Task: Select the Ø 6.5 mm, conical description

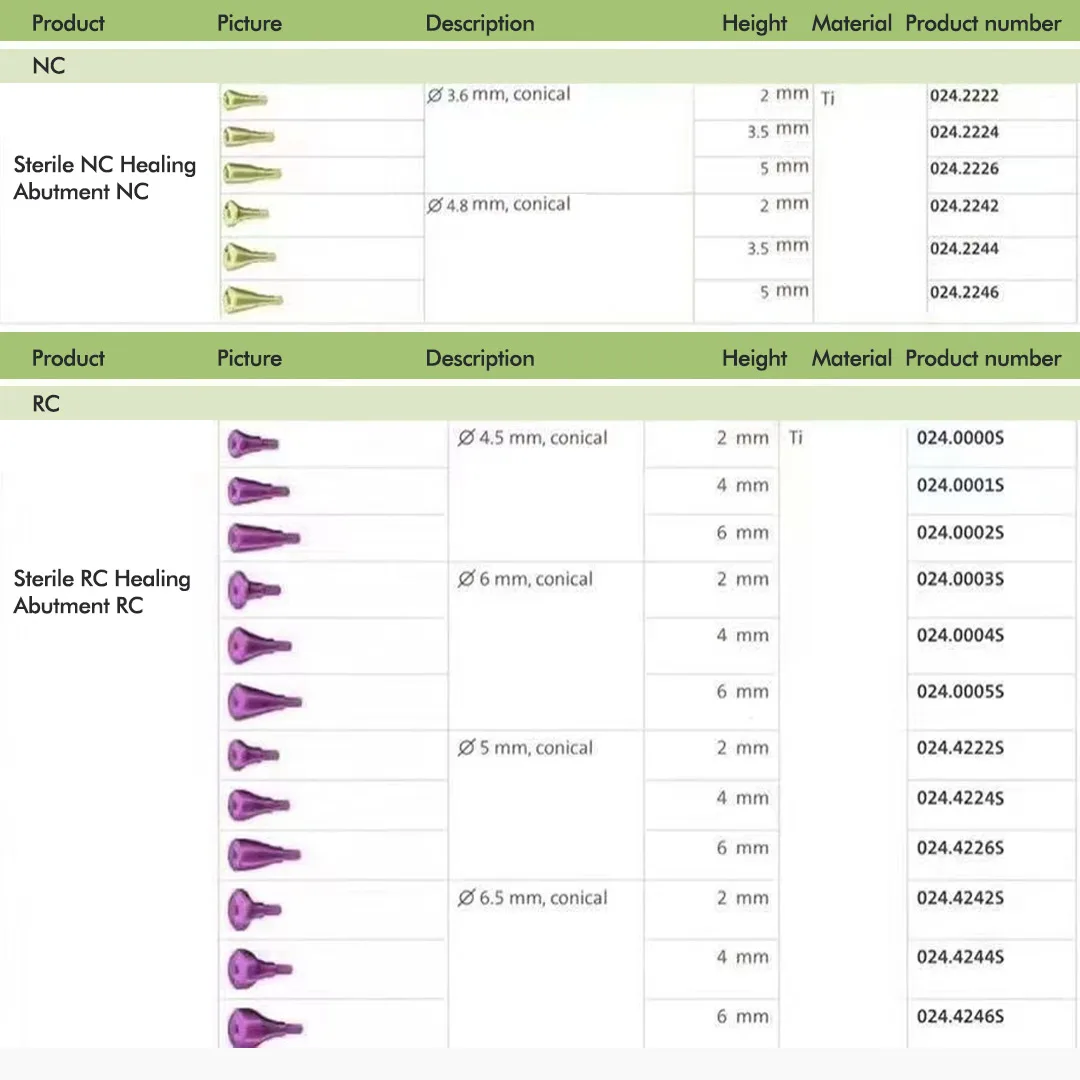Action: [x=532, y=898]
